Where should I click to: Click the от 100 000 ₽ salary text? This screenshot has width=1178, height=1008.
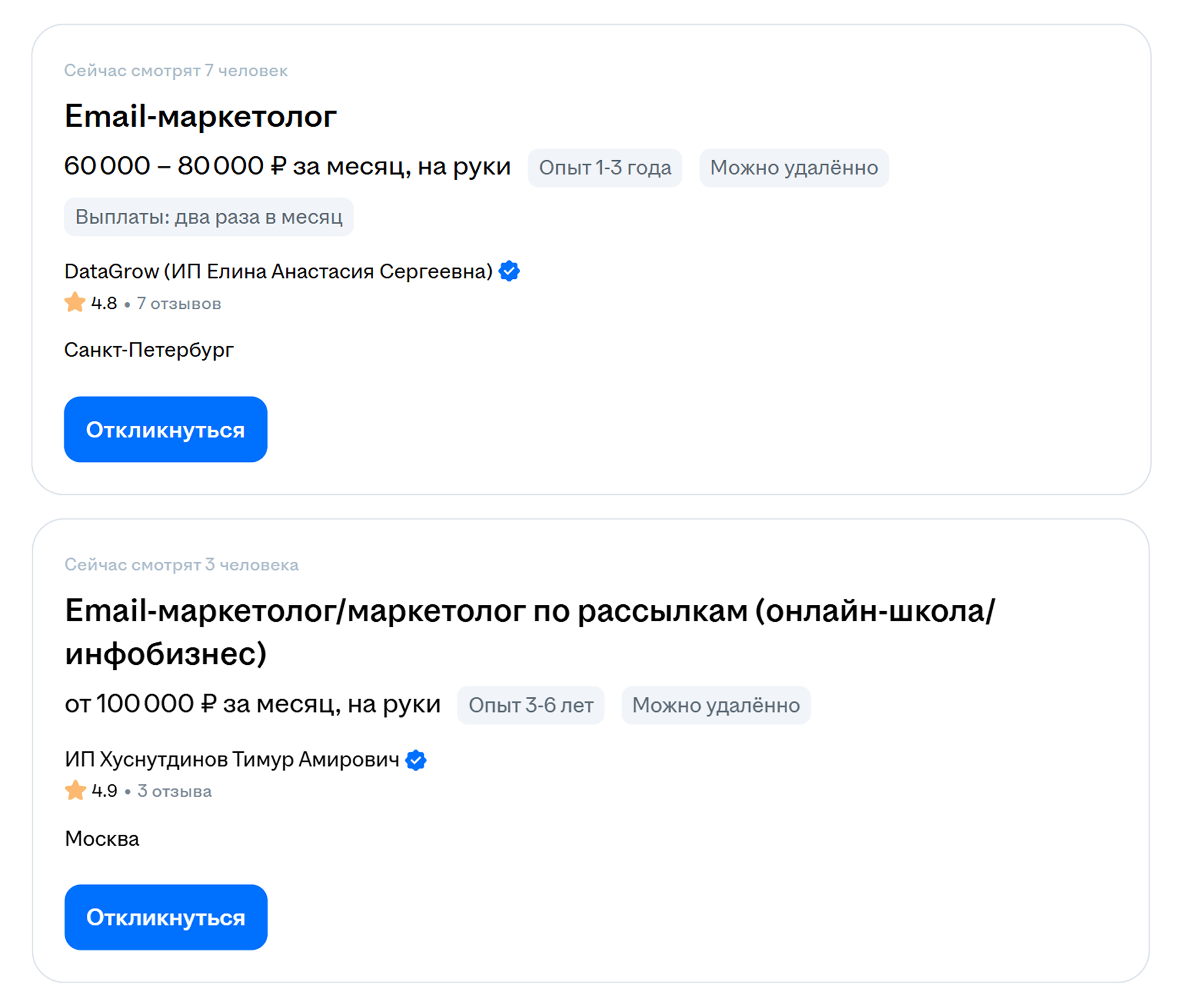pyautogui.click(x=253, y=704)
